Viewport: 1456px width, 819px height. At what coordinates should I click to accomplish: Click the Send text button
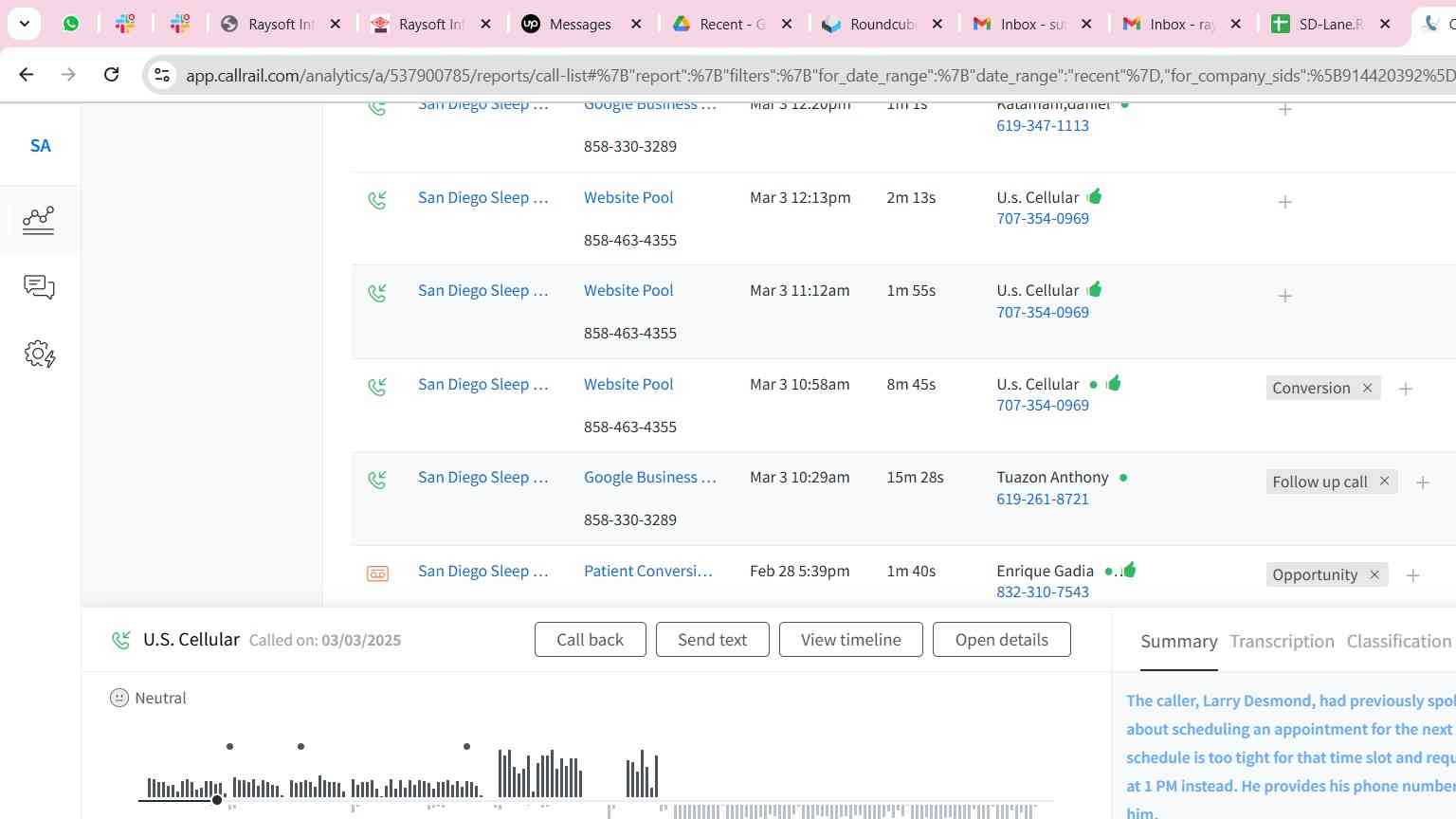point(712,640)
